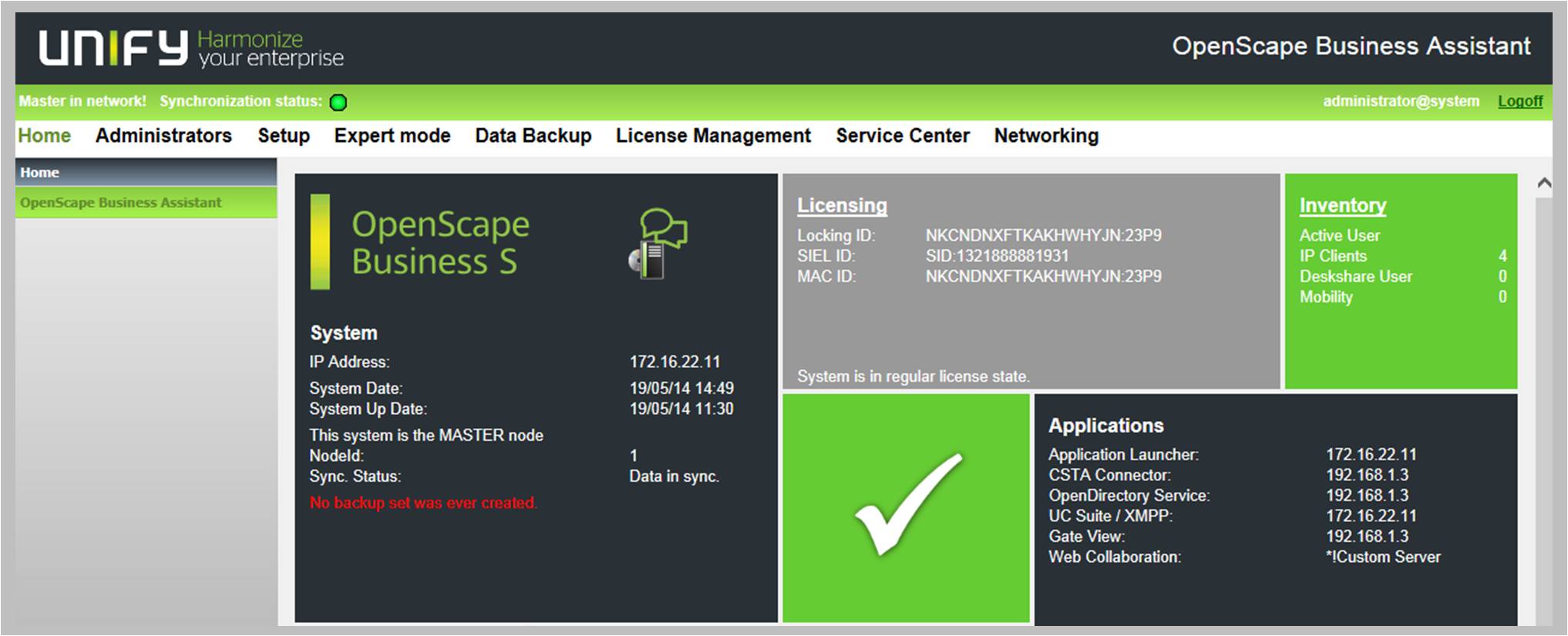Click the large green checkmark tile

tap(906, 507)
